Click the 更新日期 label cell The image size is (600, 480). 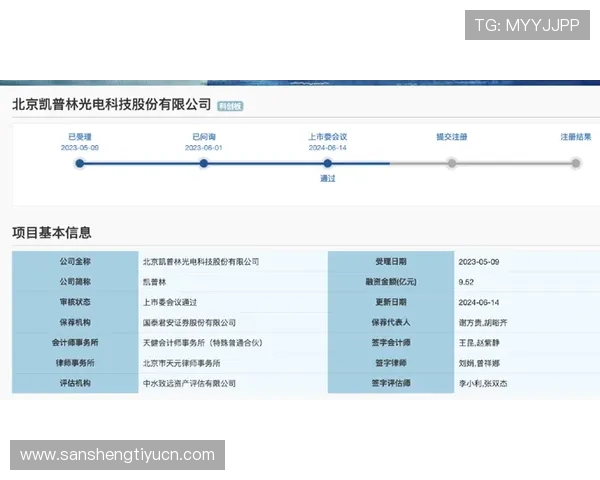[x=391, y=302]
